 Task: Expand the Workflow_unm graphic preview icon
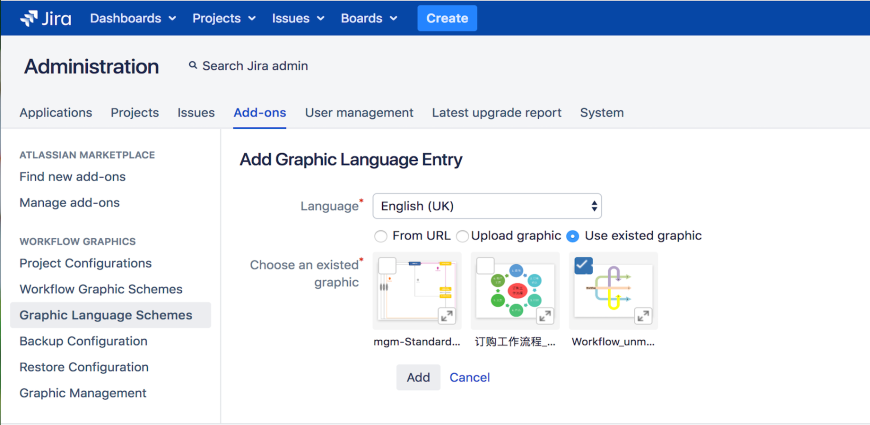(643, 316)
